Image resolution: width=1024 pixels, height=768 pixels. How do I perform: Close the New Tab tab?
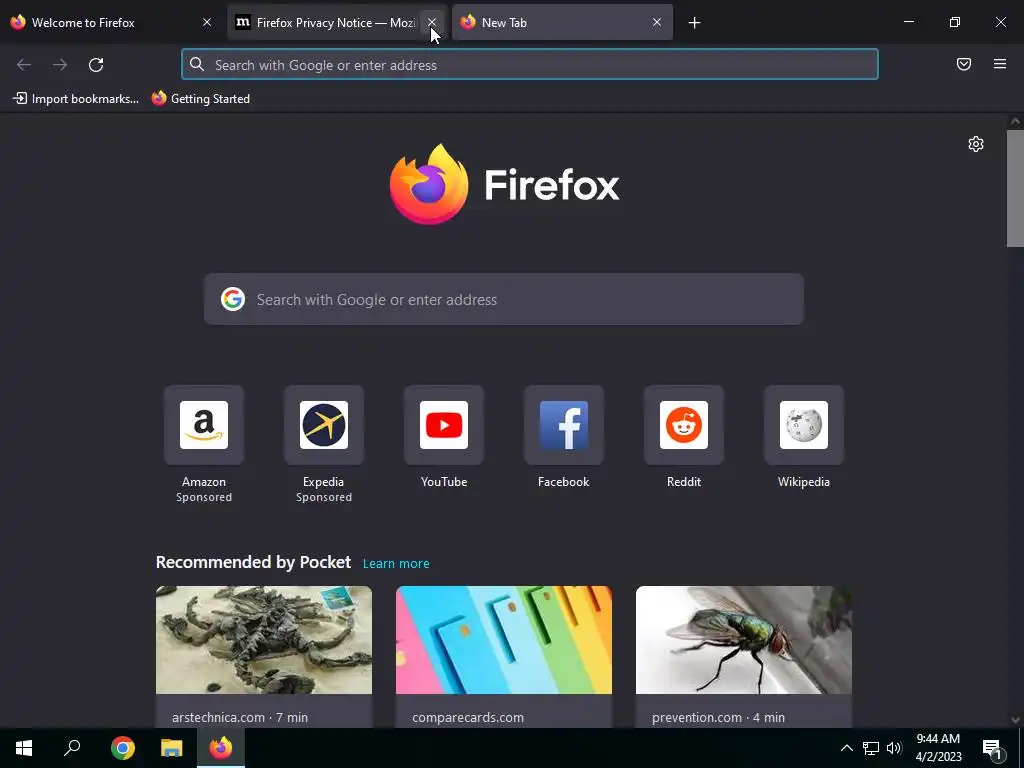click(x=657, y=22)
